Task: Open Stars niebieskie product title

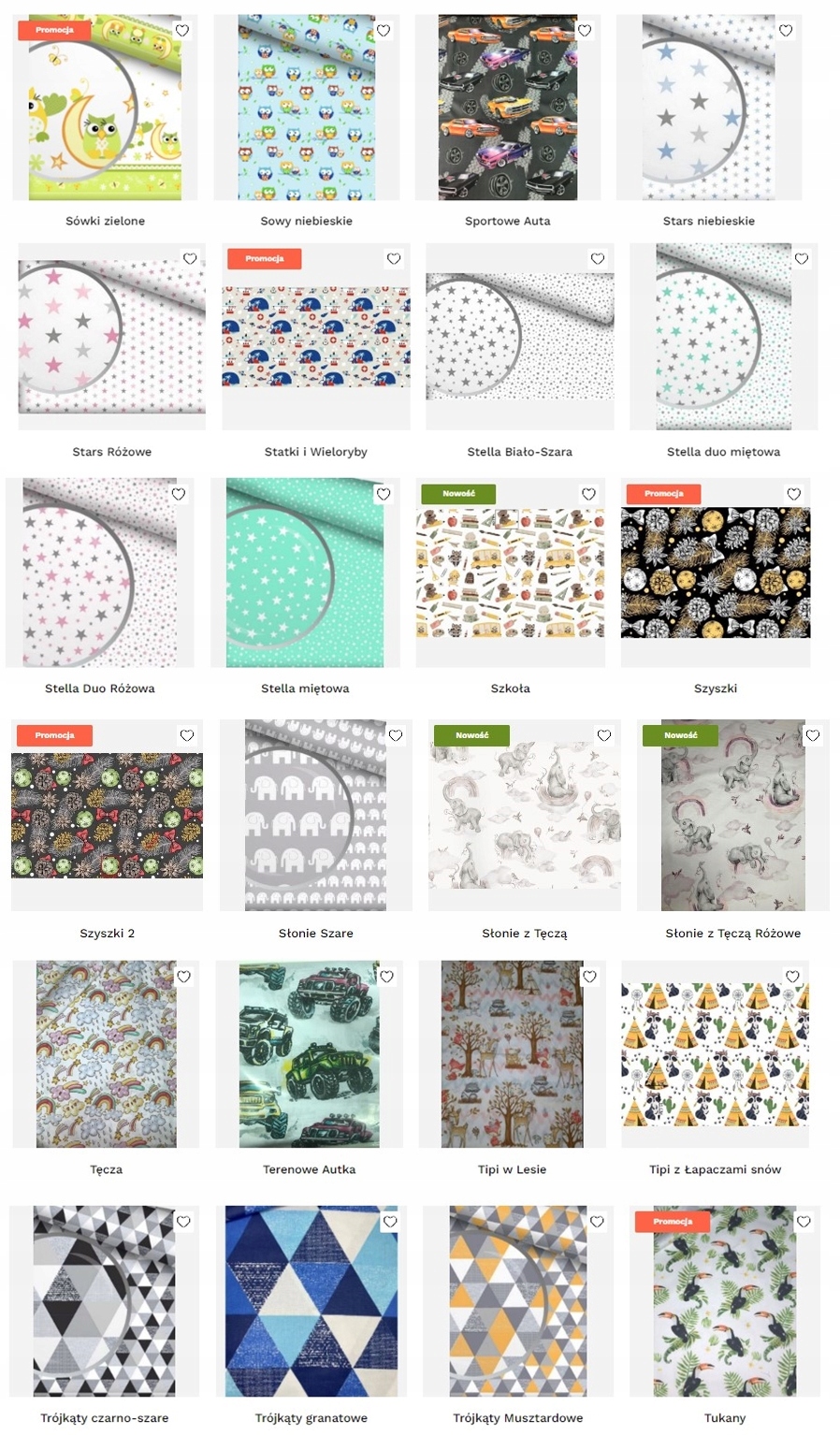Action: (709, 221)
